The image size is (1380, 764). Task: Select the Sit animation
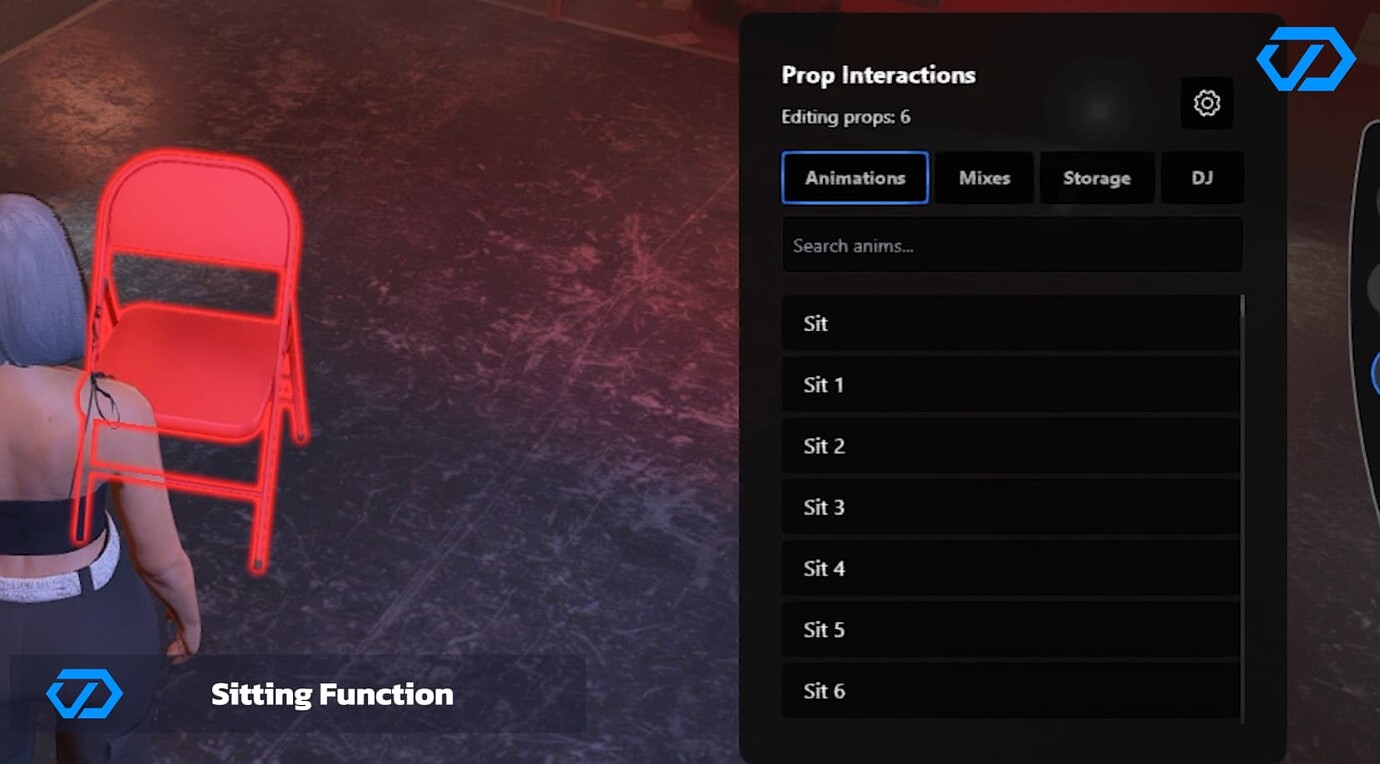tap(1010, 323)
